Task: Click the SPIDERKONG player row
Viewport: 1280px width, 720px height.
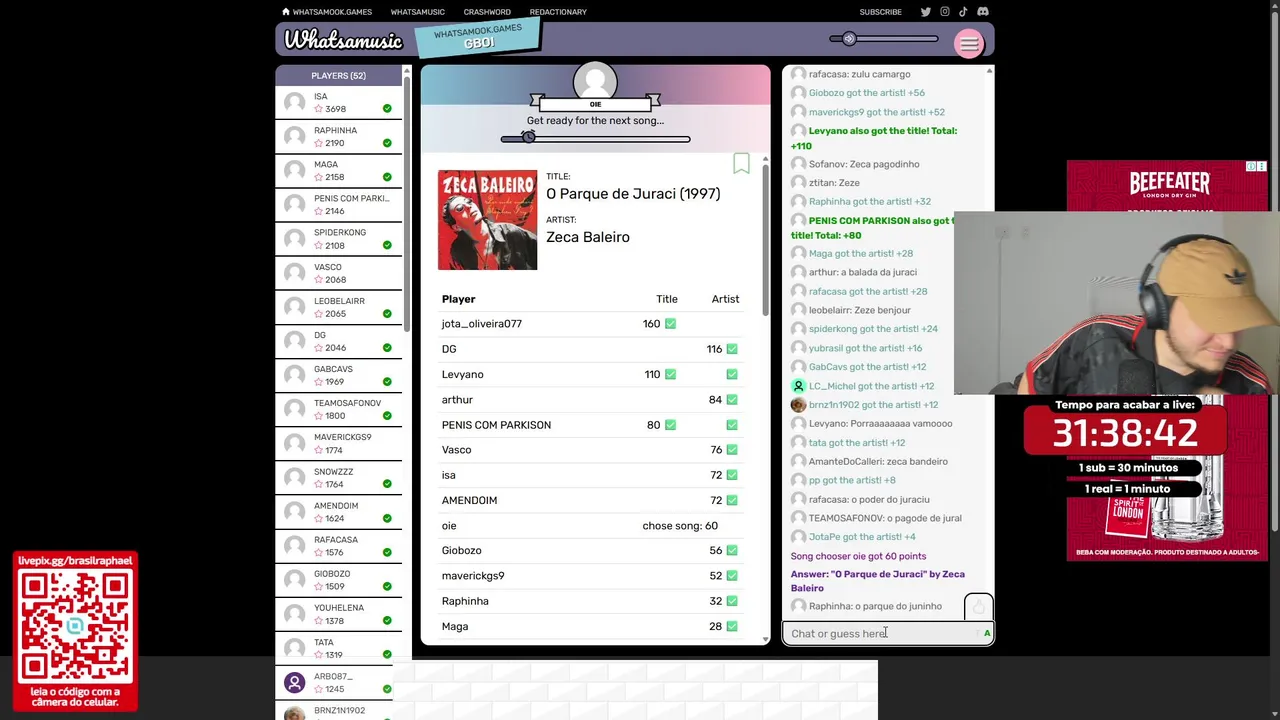Action: (339, 238)
